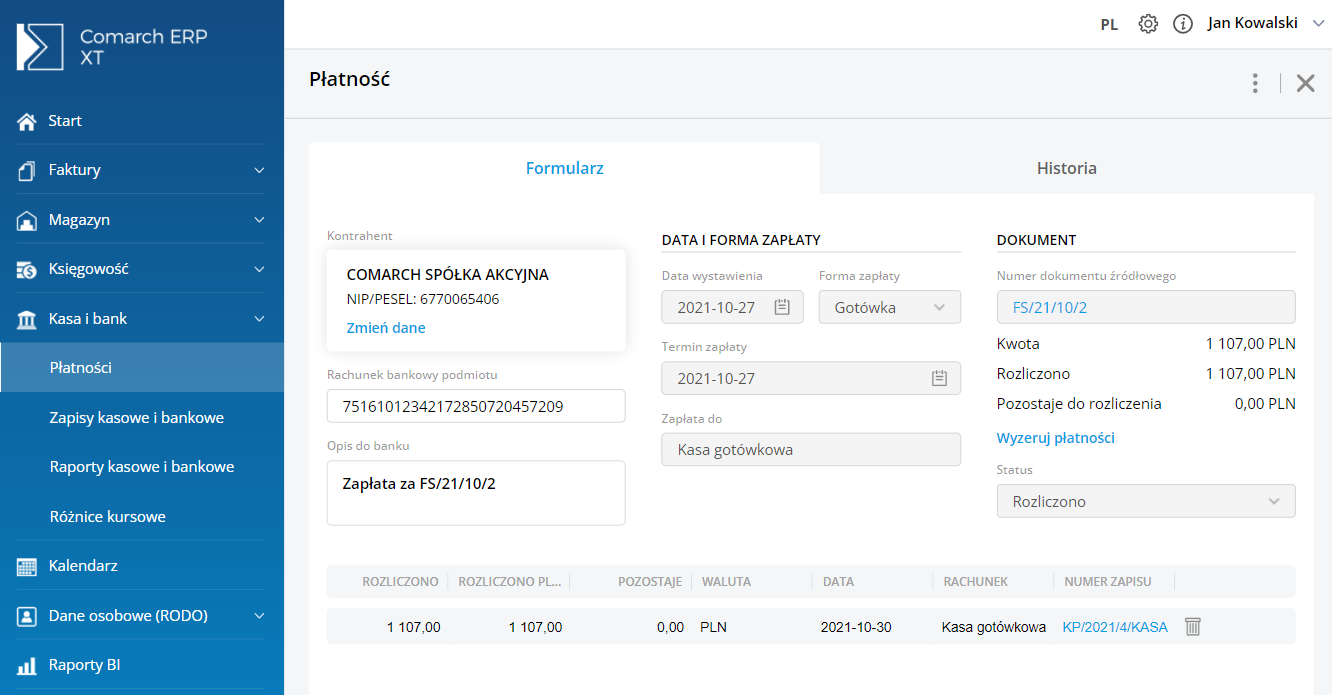Open the Start home icon
This screenshot has width=1332, height=695.
(x=27, y=121)
